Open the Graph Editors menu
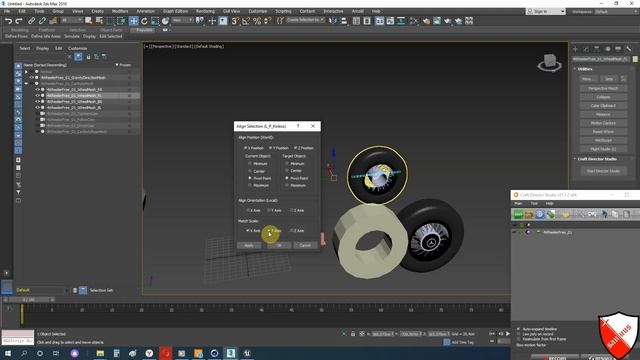 click(176, 11)
